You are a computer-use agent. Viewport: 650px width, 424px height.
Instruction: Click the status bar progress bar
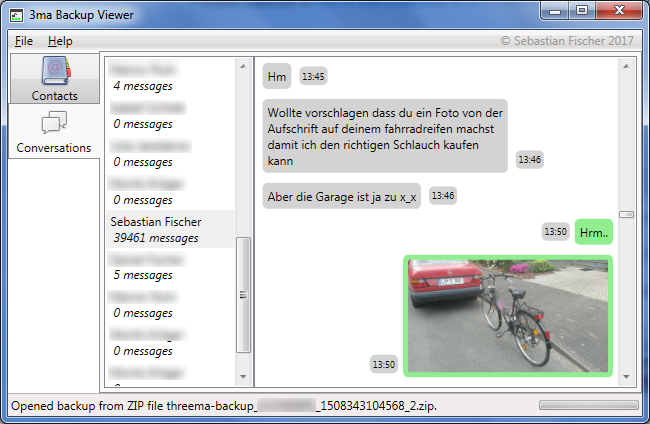(589, 405)
